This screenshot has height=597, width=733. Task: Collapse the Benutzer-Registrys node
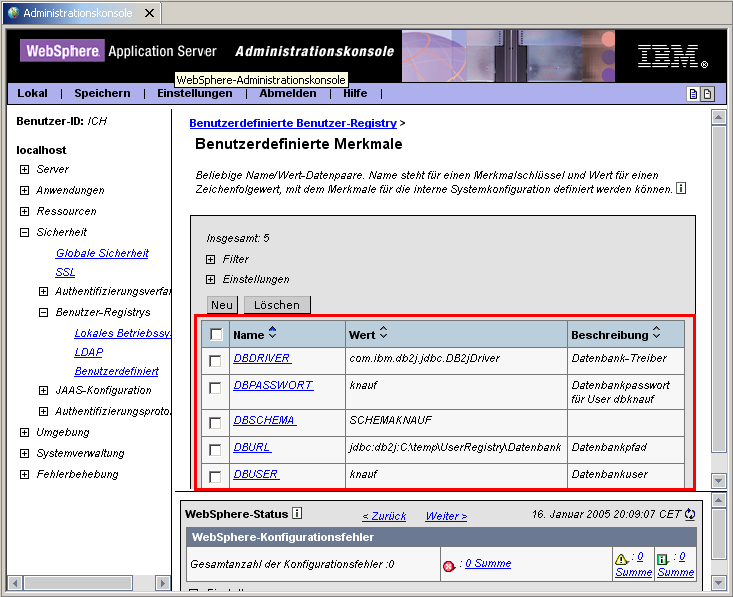[43, 312]
